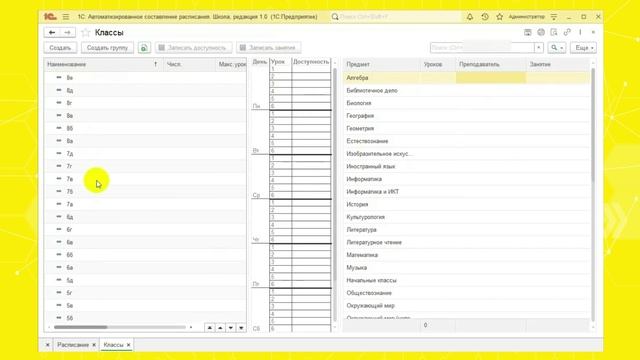Select the Биология subject row
Image resolution: width=640 pixels, height=360 pixels.
pos(467,103)
